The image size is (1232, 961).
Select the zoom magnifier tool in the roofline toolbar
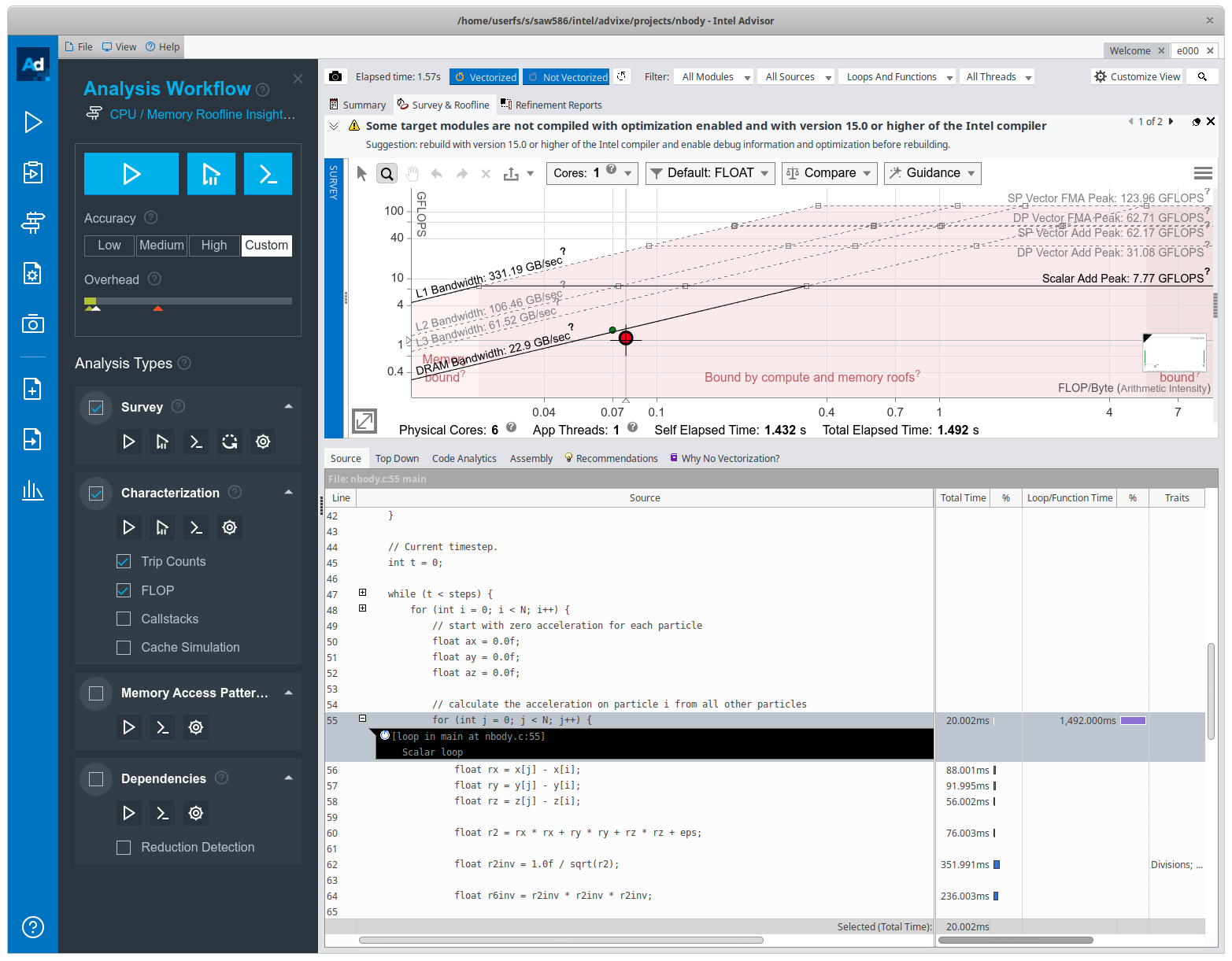click(387, 173)
